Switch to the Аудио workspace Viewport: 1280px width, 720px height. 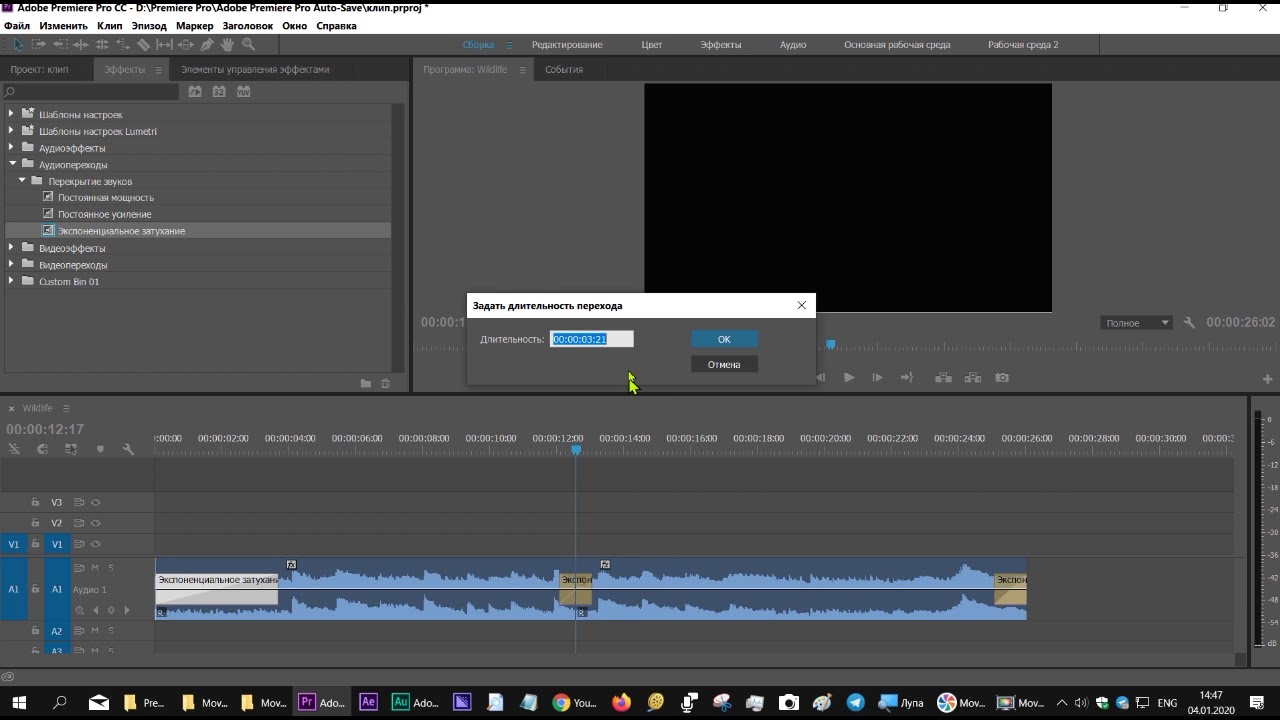coord(793,45)
